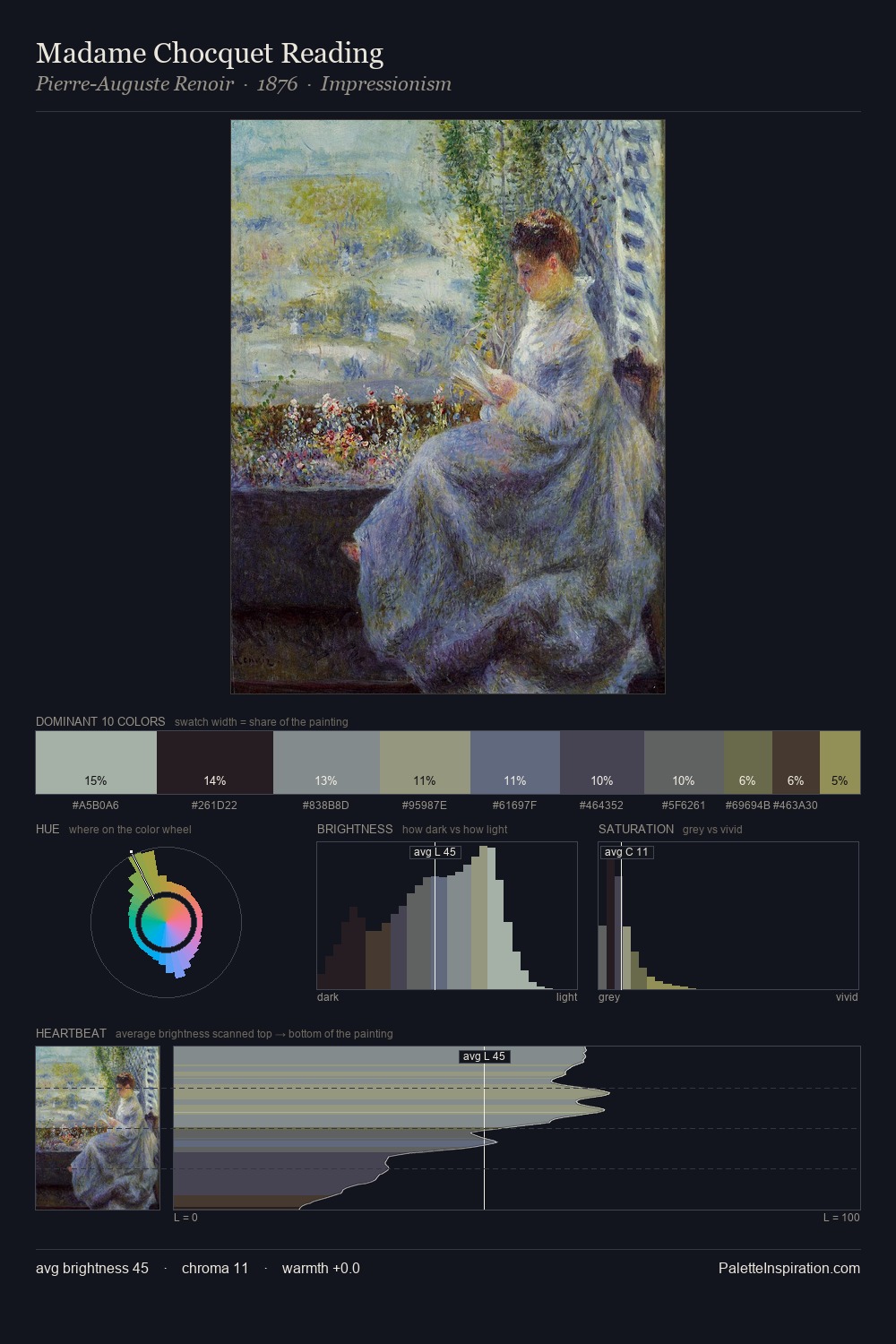Screen dimensions: 896x1344
Task: Open the PaletteInspiration.com link
Action: tap(789, 1268)
